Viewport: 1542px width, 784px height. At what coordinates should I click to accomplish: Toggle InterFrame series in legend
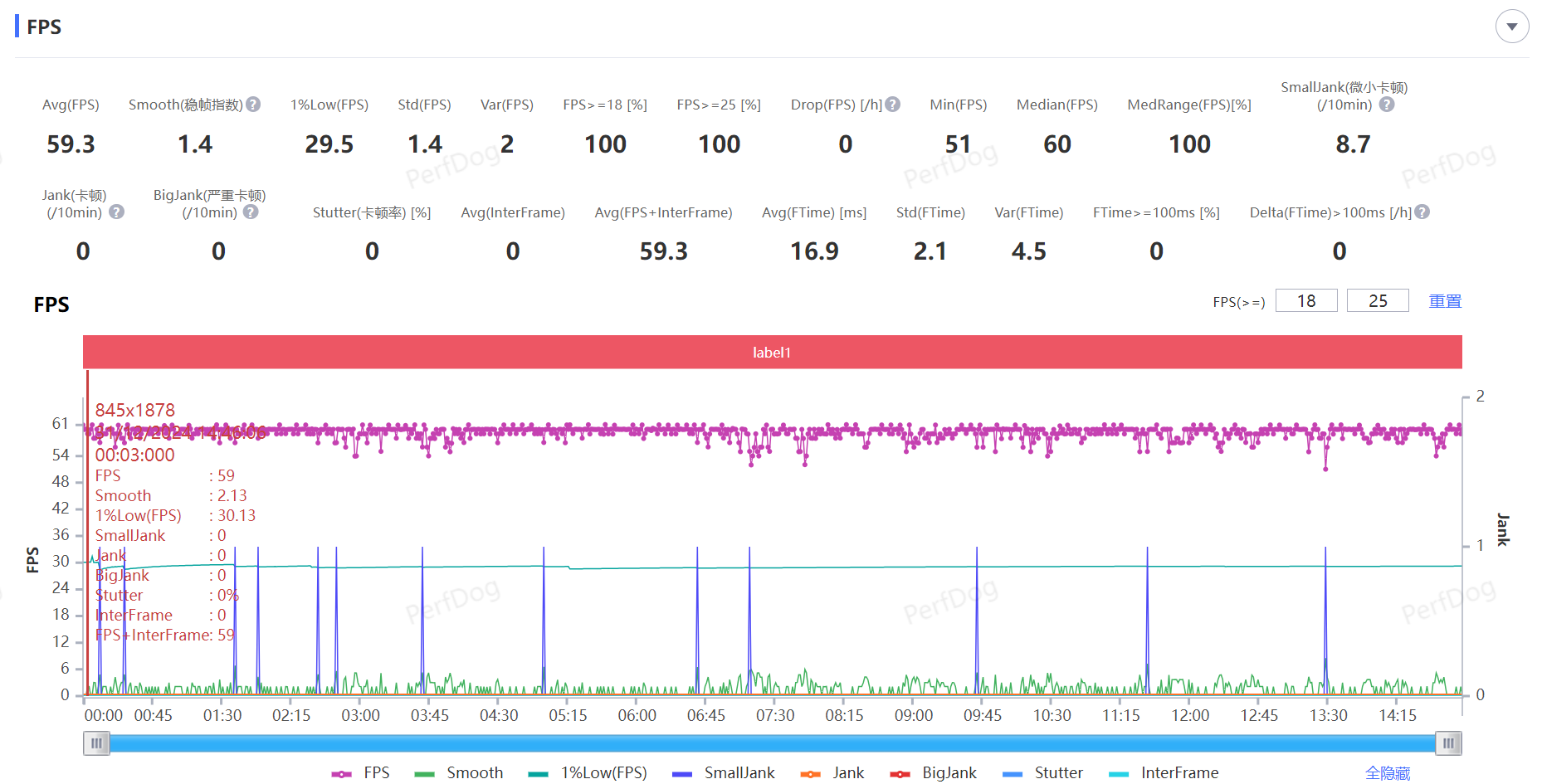[1164, 773]
